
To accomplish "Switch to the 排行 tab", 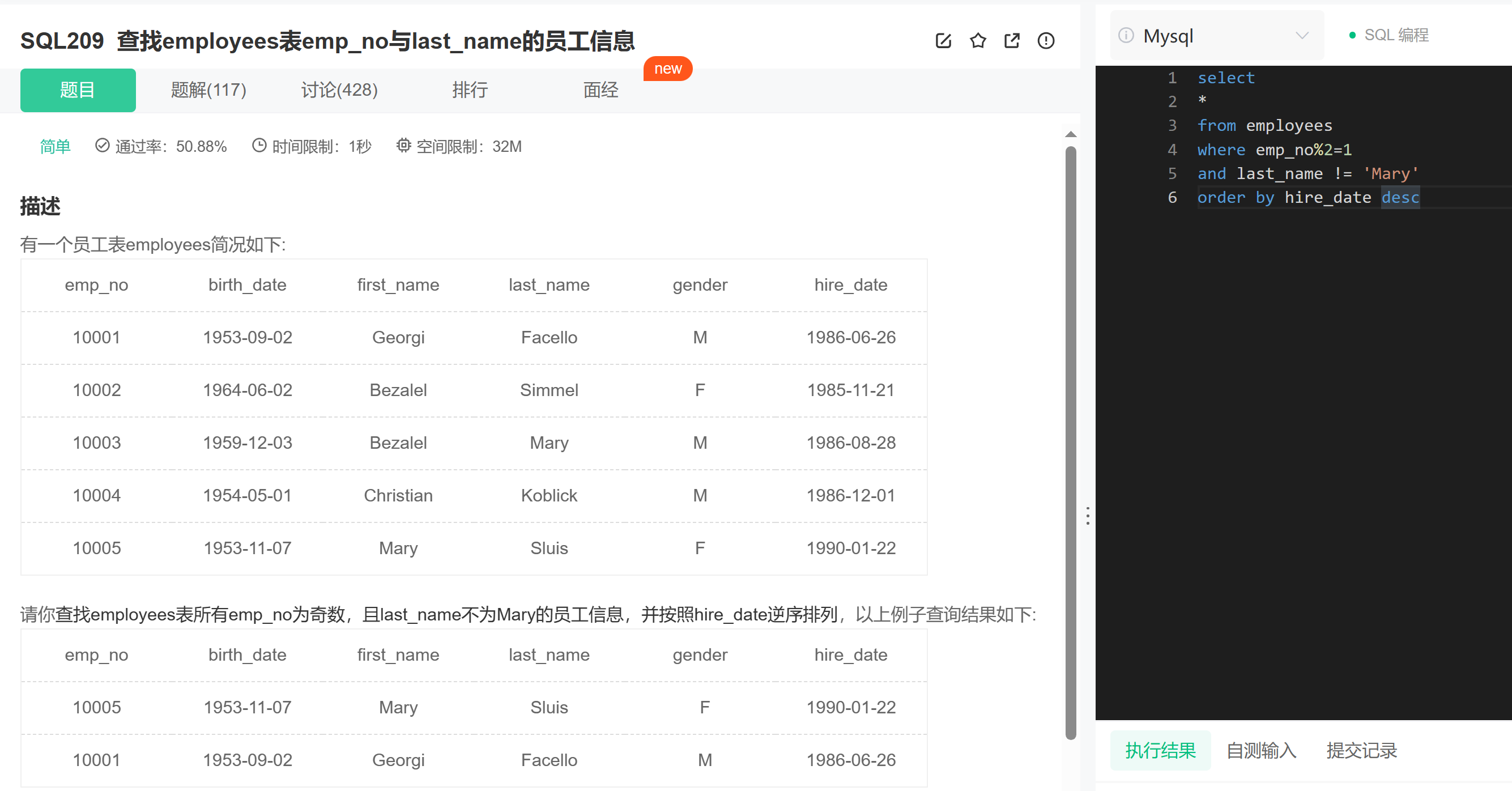I will pyautogui.click(x=470, y=90).
